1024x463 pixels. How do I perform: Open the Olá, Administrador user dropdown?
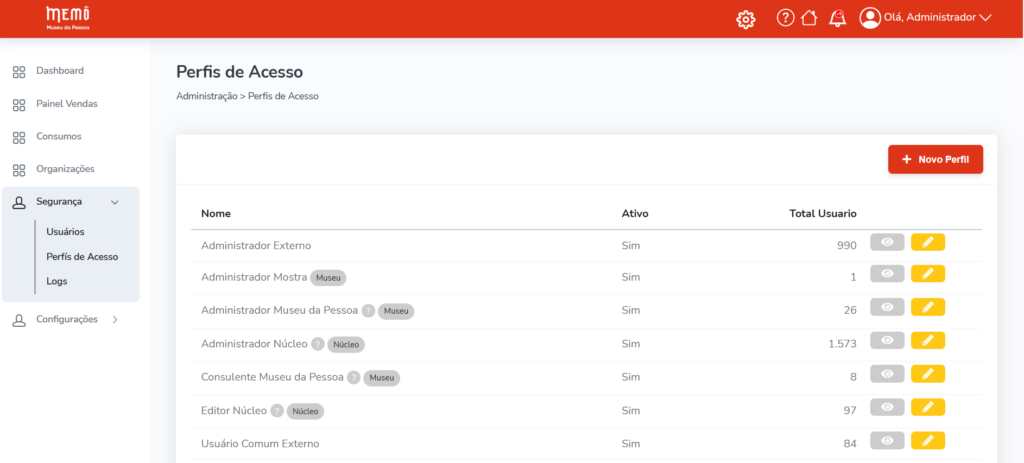pyautogui.click(x=926, y=18)
